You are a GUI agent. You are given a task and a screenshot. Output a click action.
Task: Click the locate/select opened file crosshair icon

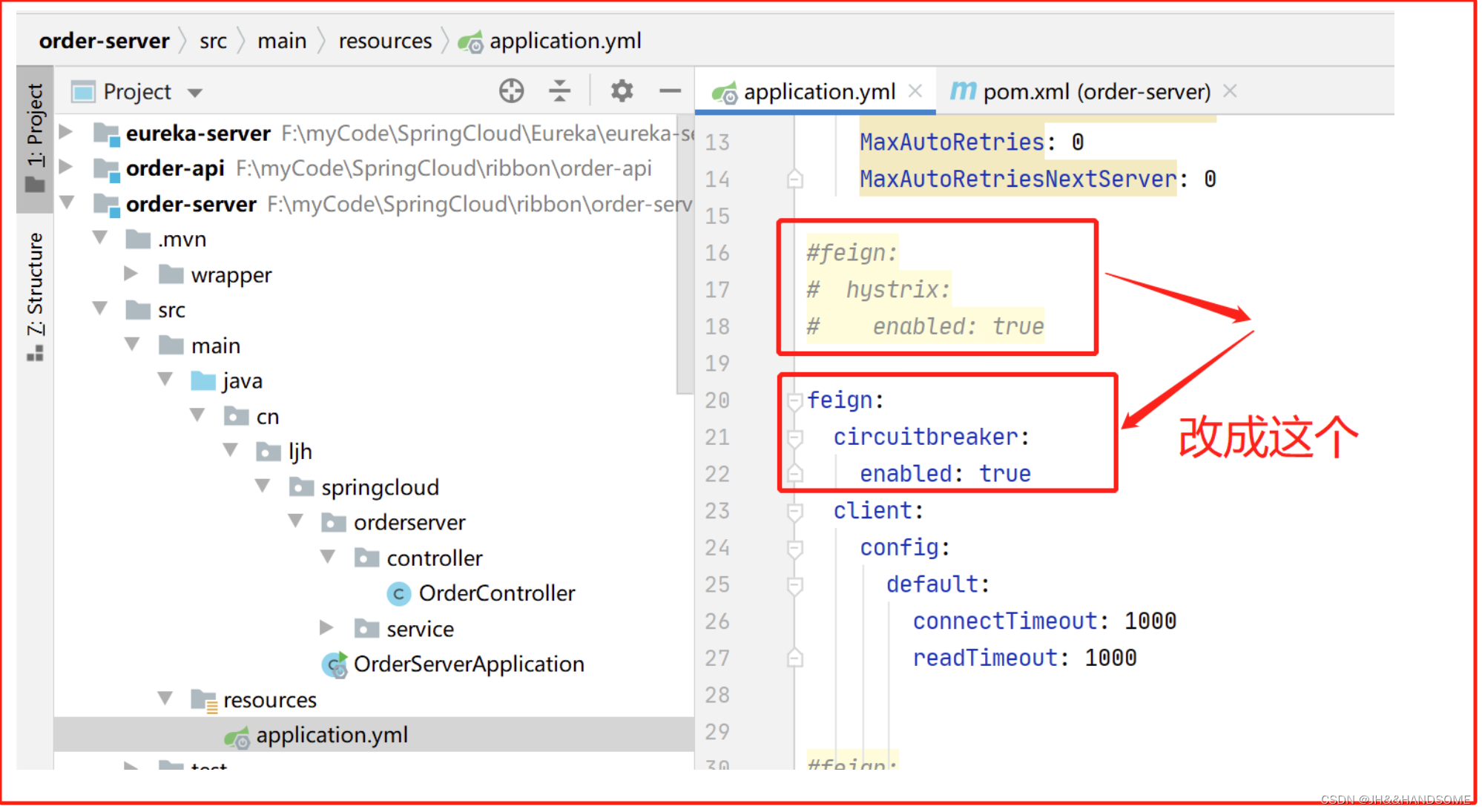point(511,91)
